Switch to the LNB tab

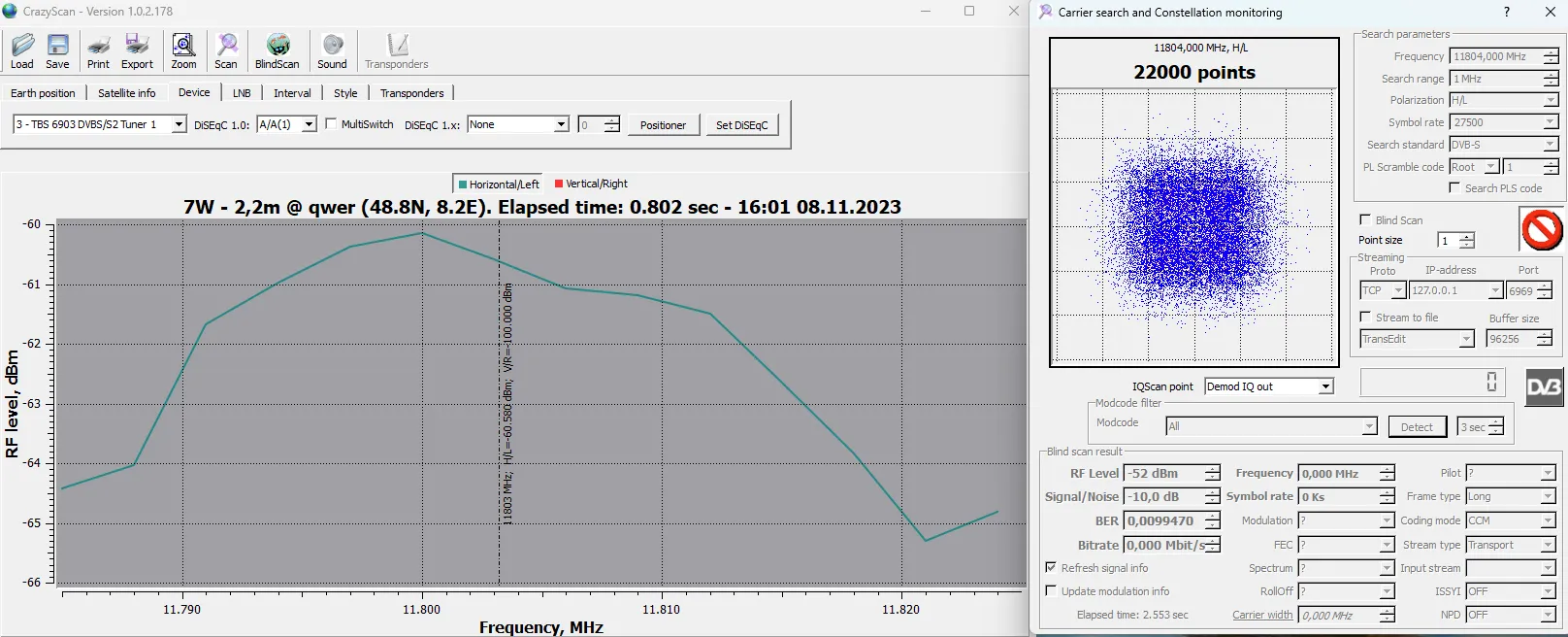coord(242,93)
